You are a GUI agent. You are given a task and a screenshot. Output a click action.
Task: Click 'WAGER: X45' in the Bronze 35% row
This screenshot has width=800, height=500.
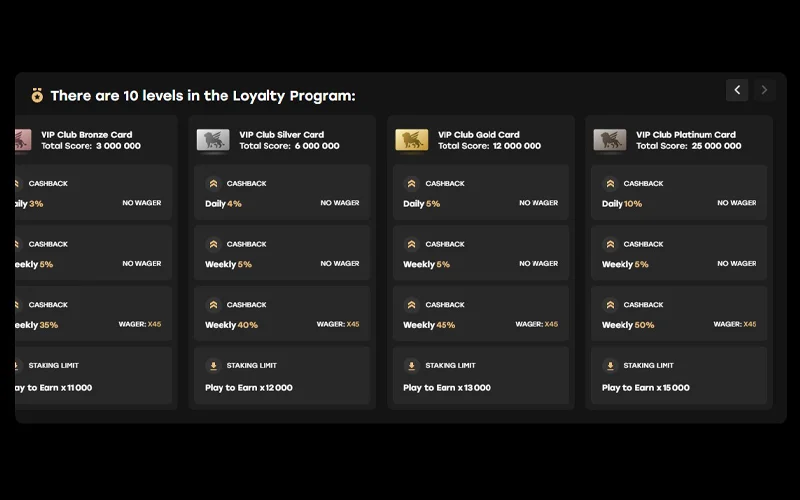click(x=140, y=324)
